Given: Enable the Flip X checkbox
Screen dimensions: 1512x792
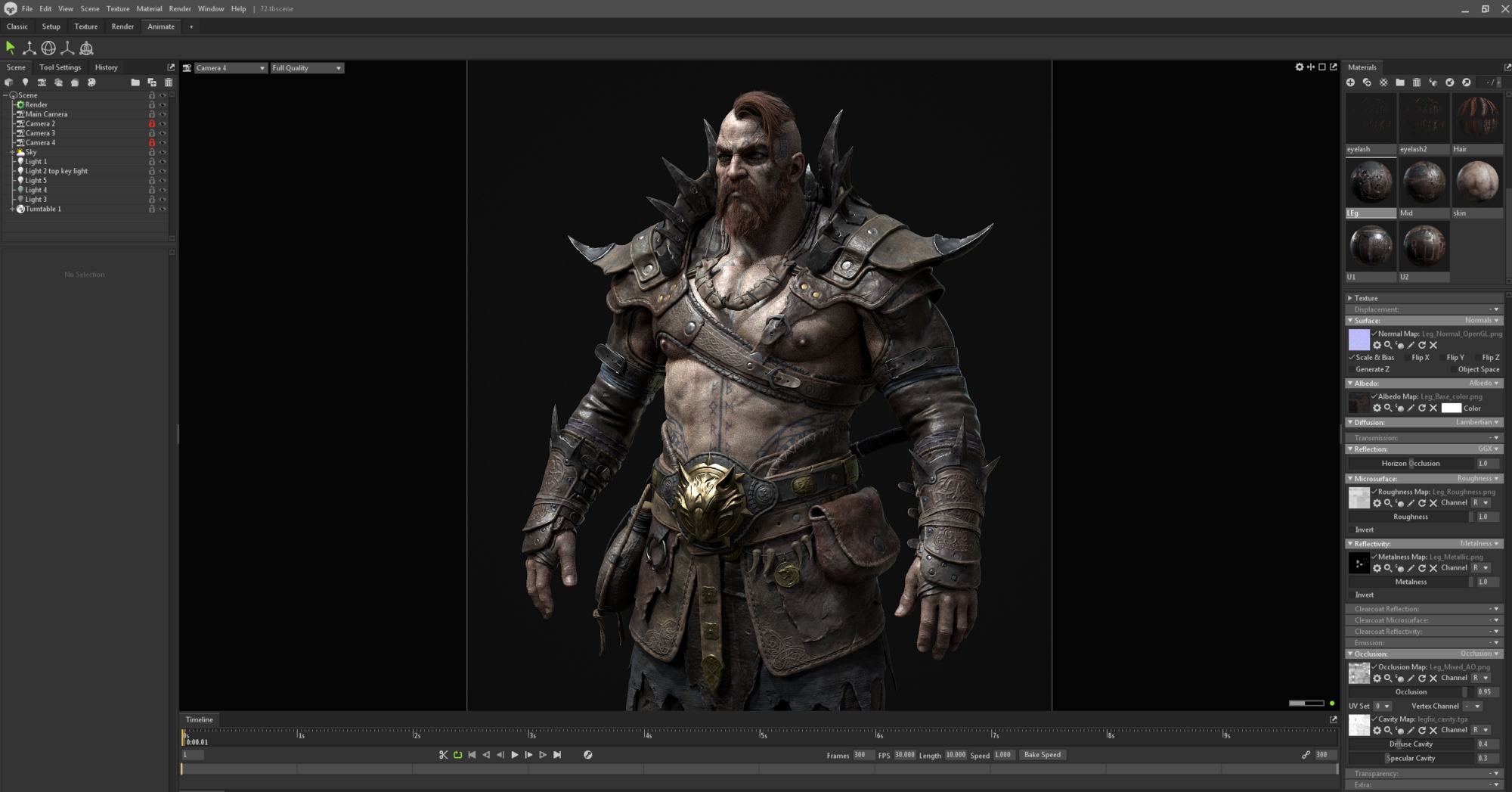Looking at the screenshot, I should tap(1407, 358).
